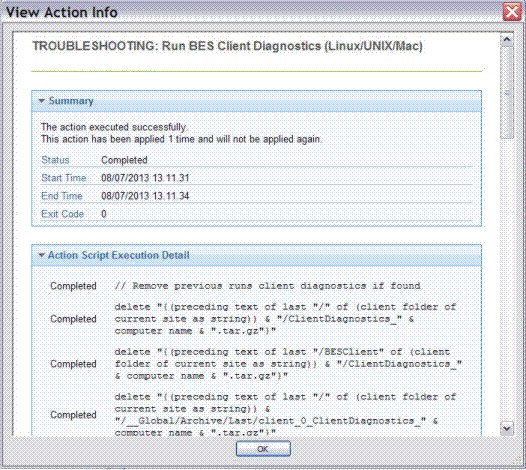Click the Completed status value
526x470 pixels.
click(x=124, y=160)
